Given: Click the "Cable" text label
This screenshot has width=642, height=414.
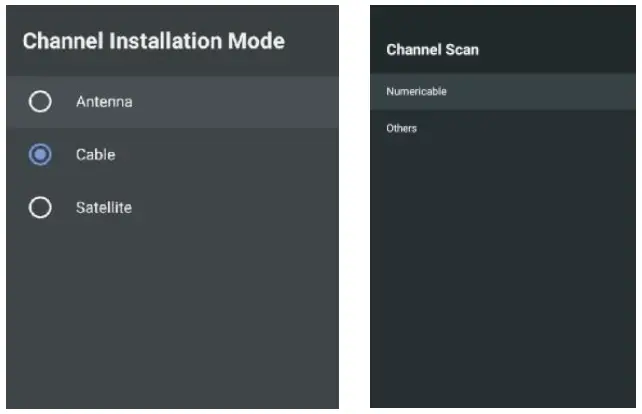Looking at the screenshot, I should click(95, 155).
